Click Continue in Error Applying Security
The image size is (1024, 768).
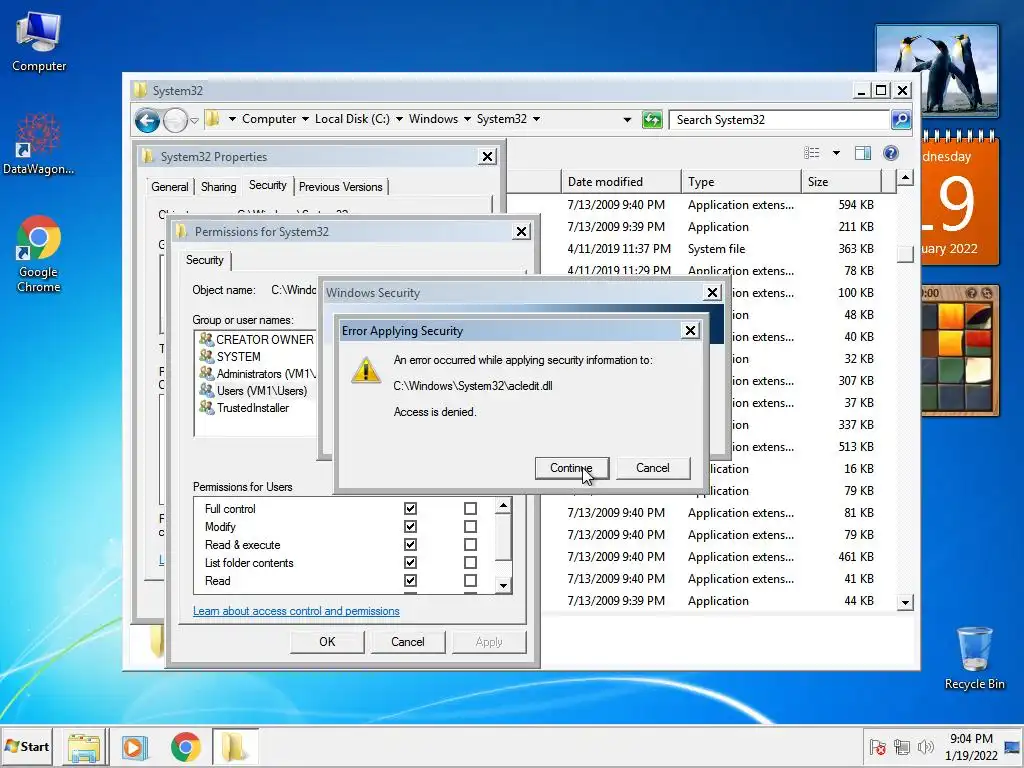point(571,468)
